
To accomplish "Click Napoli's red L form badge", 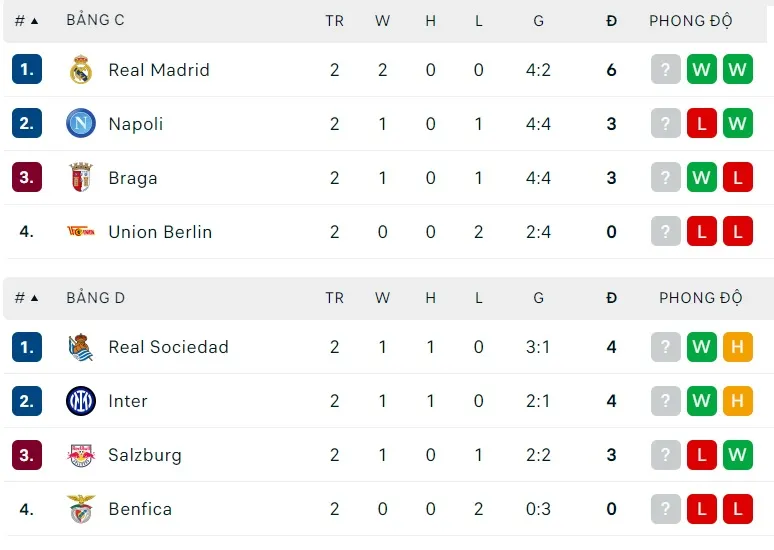I will tap(701, 124).
